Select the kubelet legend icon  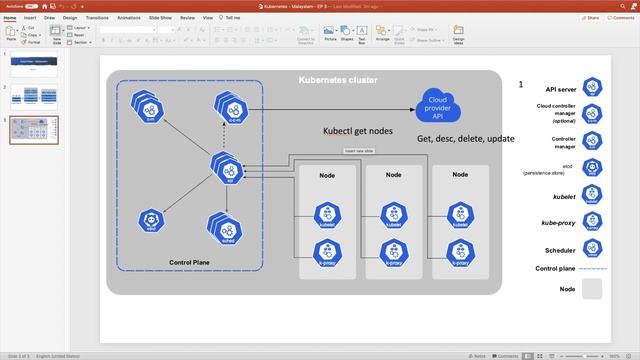(x=592, y=194)
